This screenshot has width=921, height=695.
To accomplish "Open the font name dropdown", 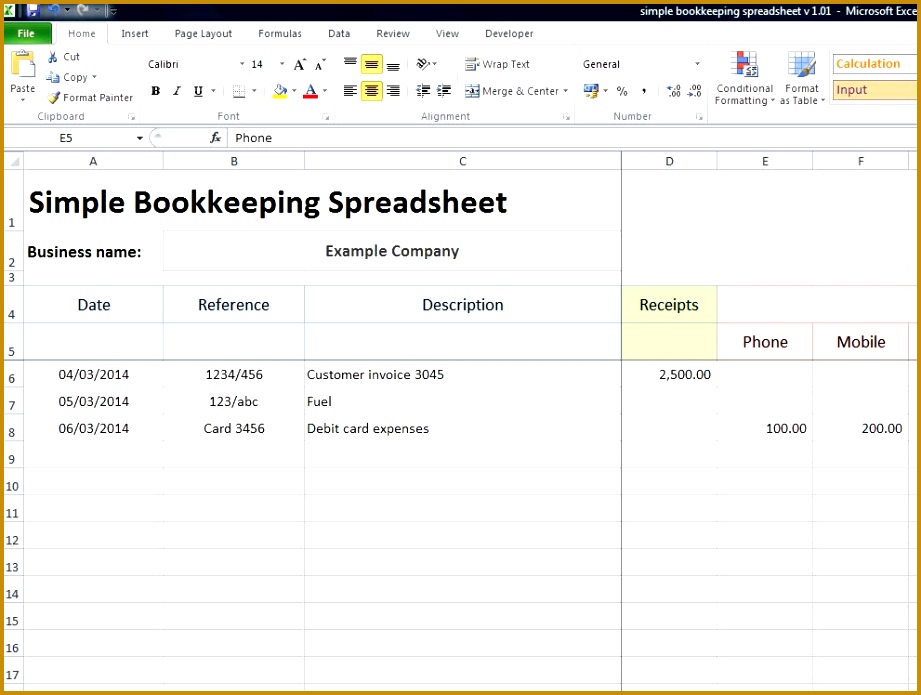I will pos(241,64).
